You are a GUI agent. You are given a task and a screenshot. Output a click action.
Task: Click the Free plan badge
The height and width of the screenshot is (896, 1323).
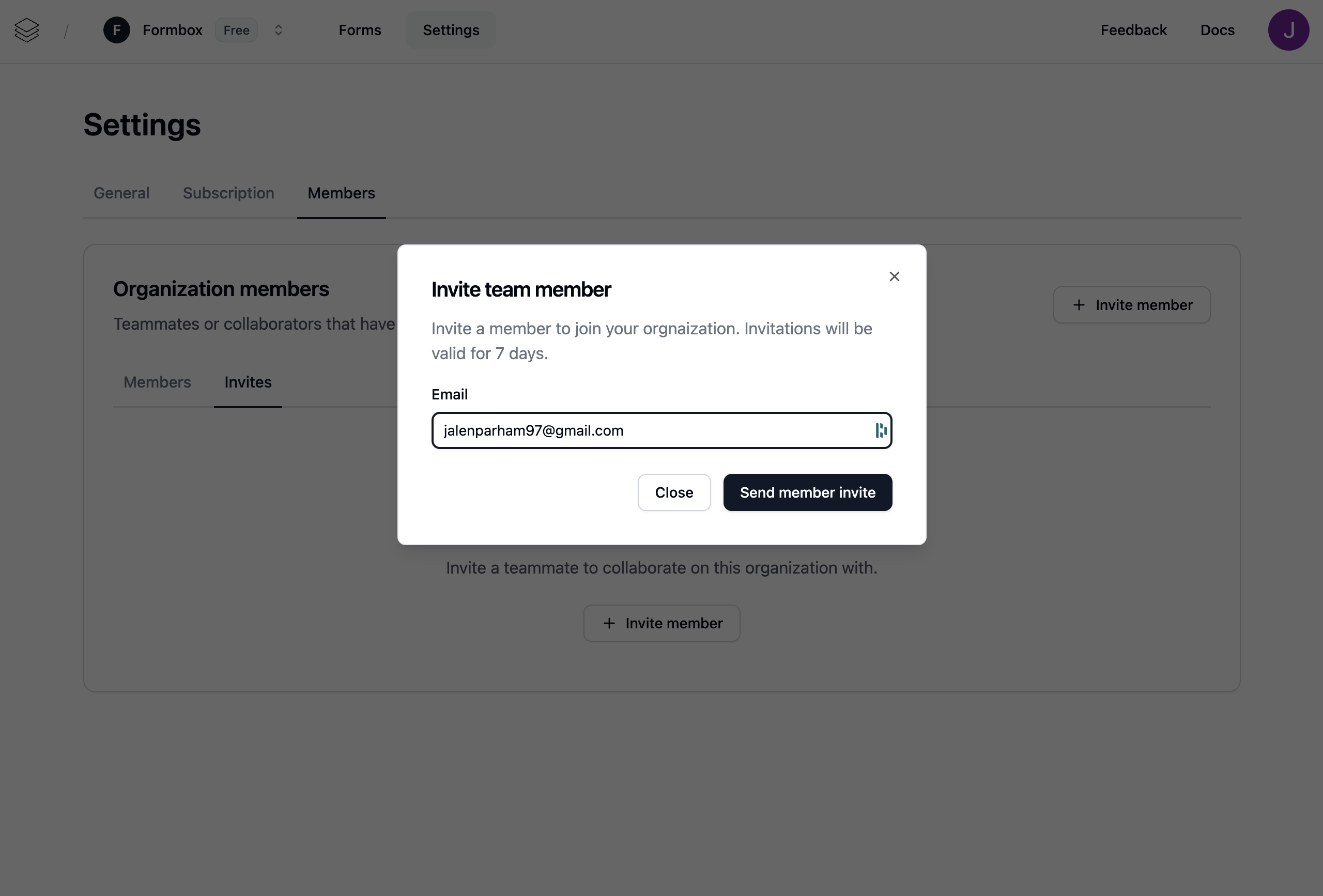[236, 30]
